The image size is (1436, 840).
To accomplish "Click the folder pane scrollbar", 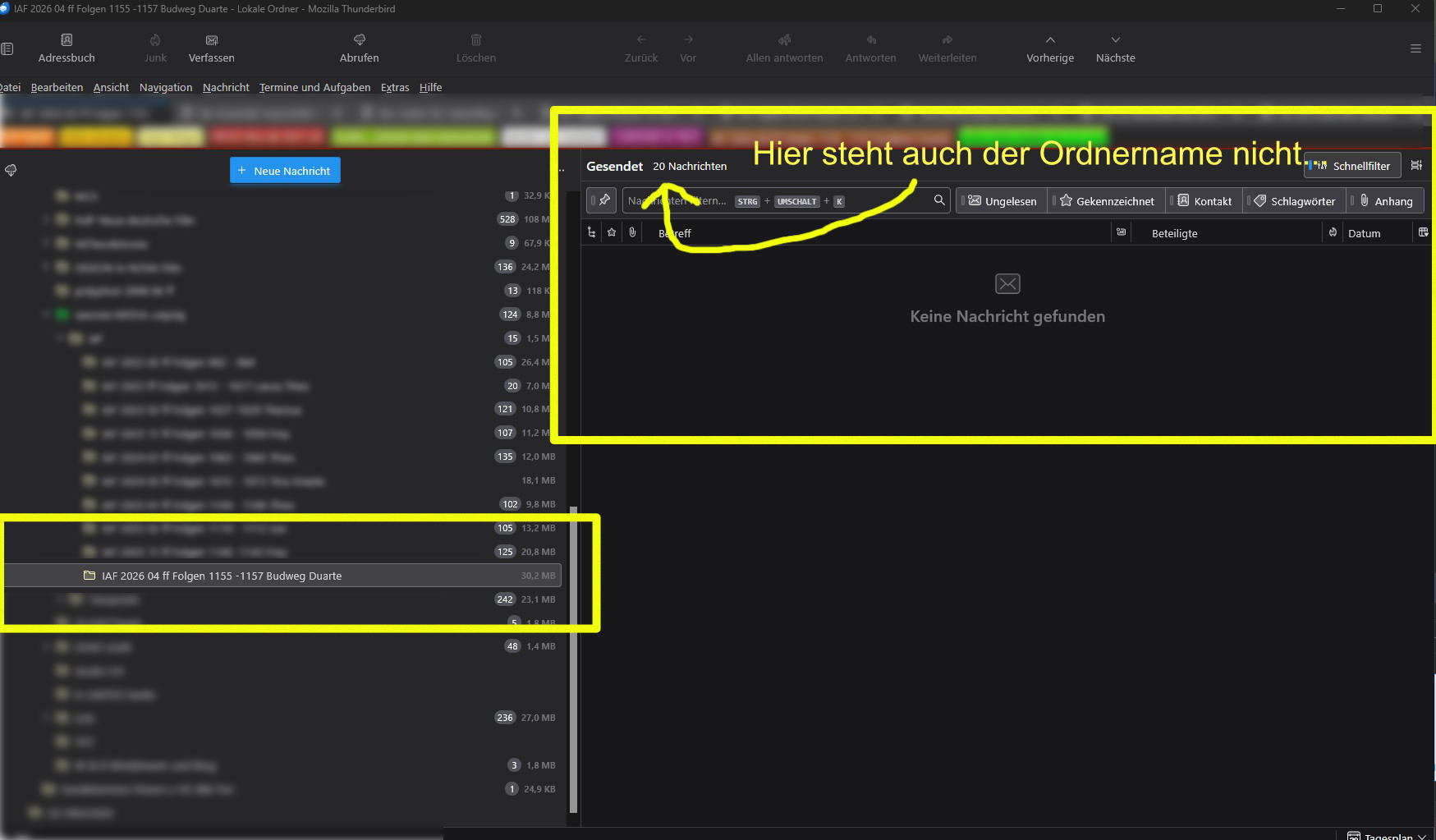I will (573, 661).
